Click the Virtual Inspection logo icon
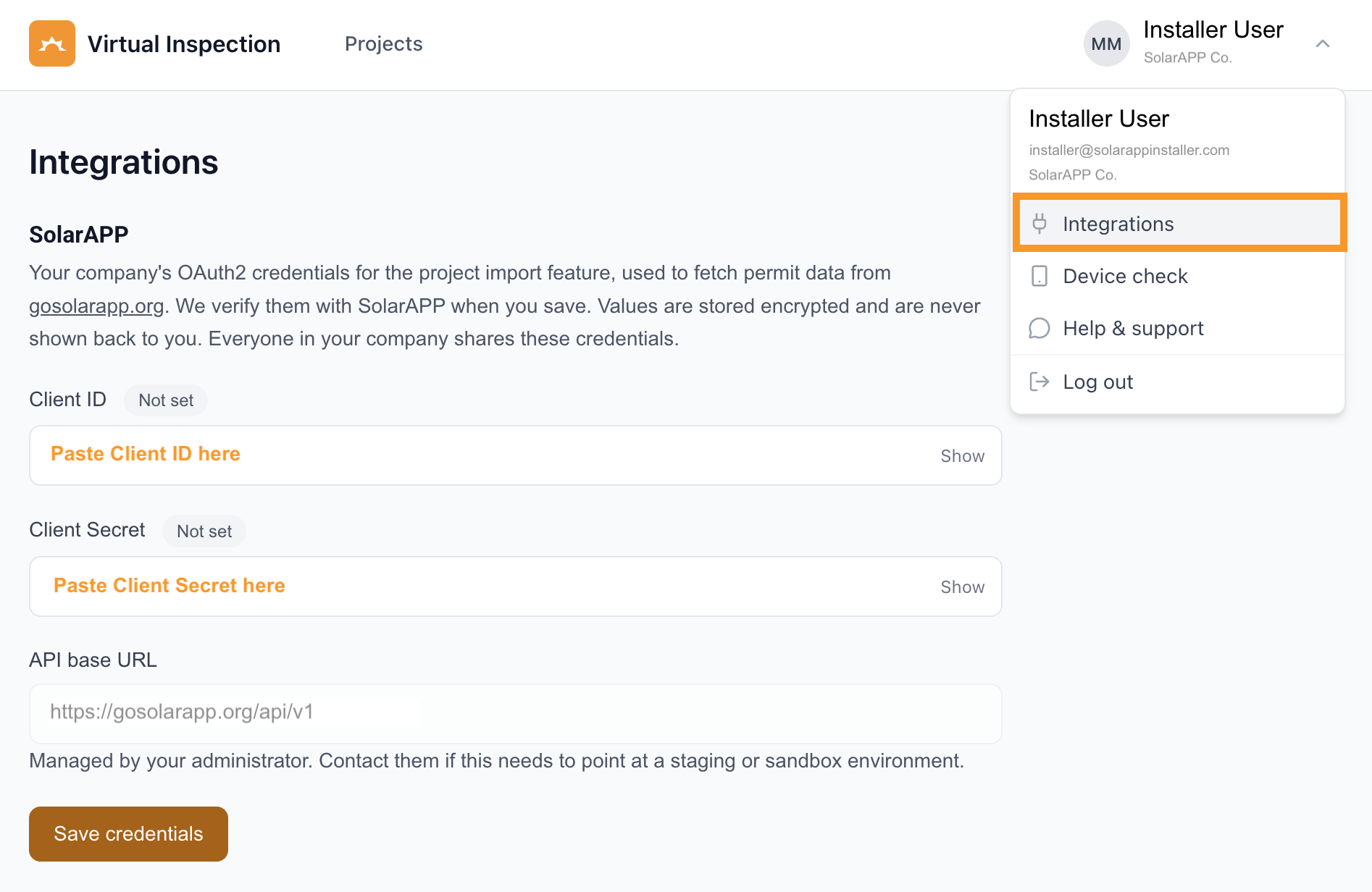The height and width of the screenshot is (892, 1372). click(52, 43)
